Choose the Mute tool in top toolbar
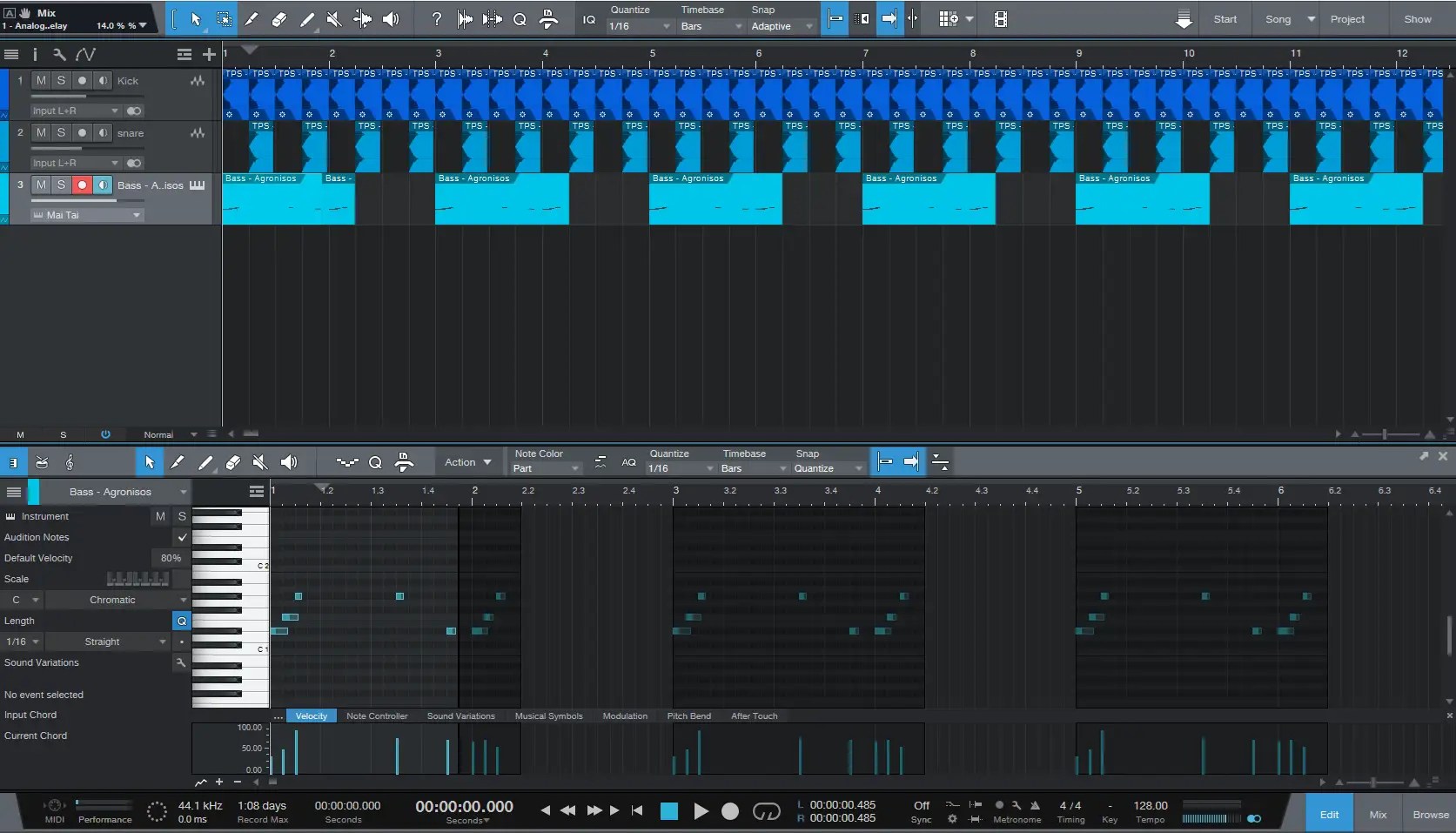Viewport: 1456px width, 833px height. (x=334, y=19)
